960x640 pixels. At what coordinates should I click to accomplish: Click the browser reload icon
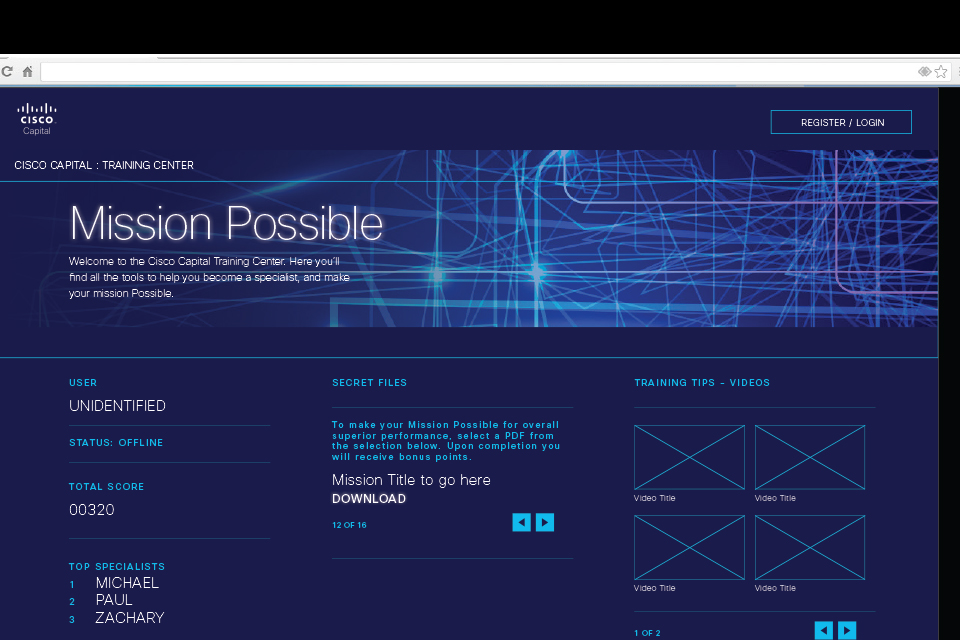tap(7, 72)
